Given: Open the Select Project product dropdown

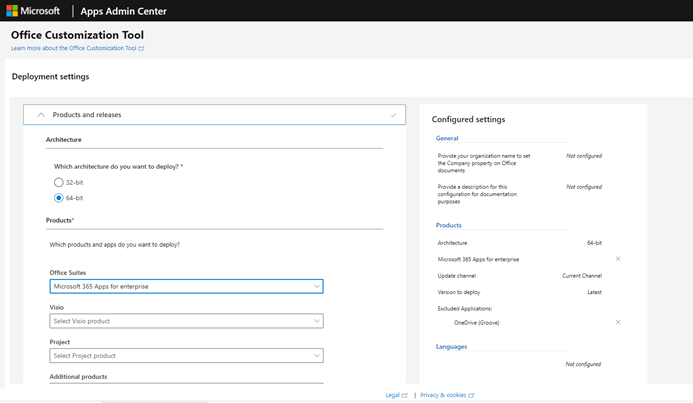Looking at the screenshot, I should (x=186, y=356).
